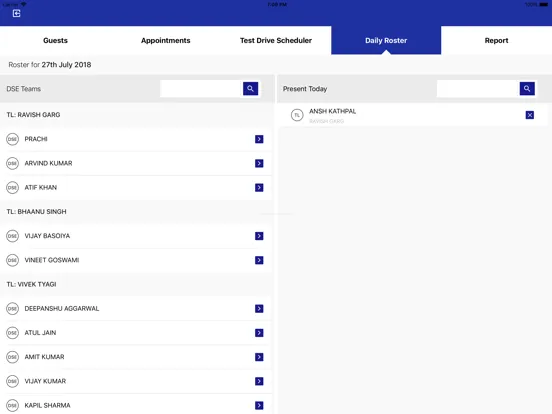The height and width of the screenshot is (414, 552).
Task: Add Atif Khan using arrow button
Action: tap(259, 188)
